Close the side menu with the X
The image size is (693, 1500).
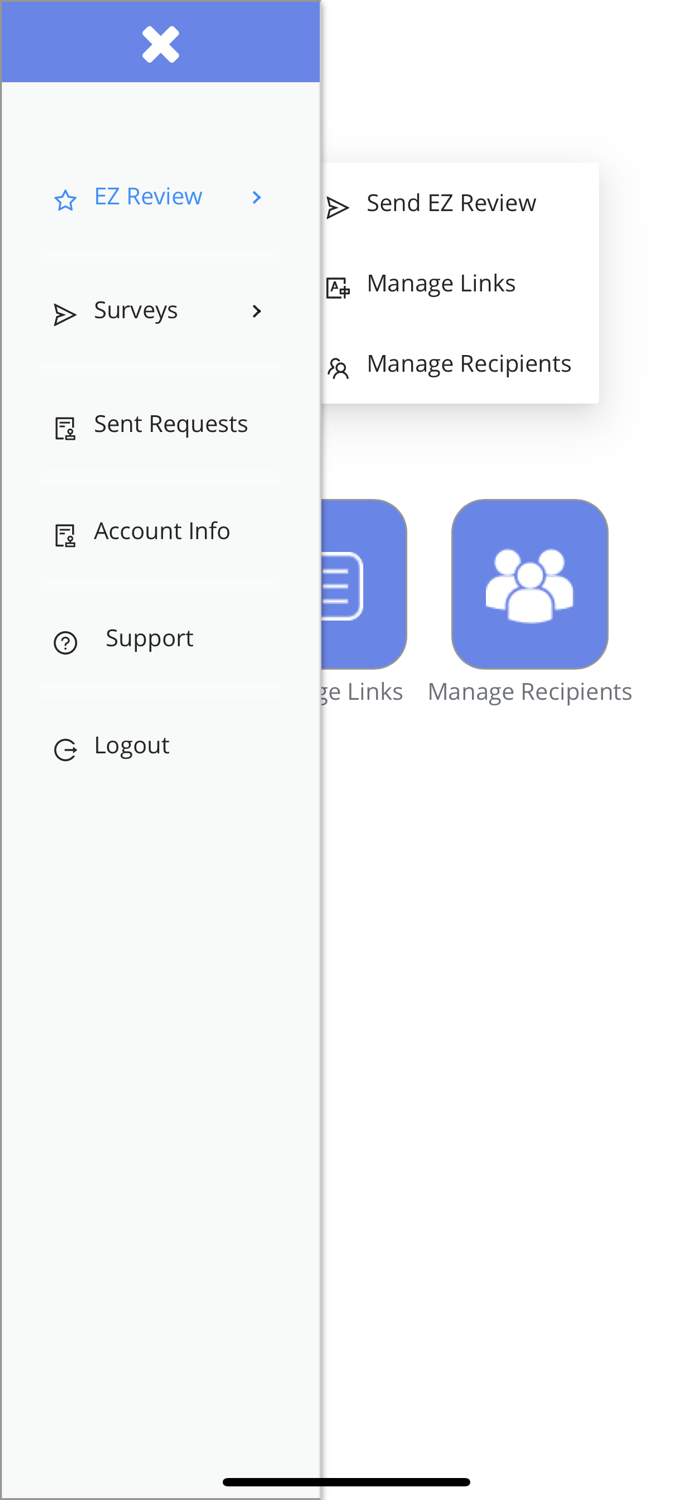160,44
